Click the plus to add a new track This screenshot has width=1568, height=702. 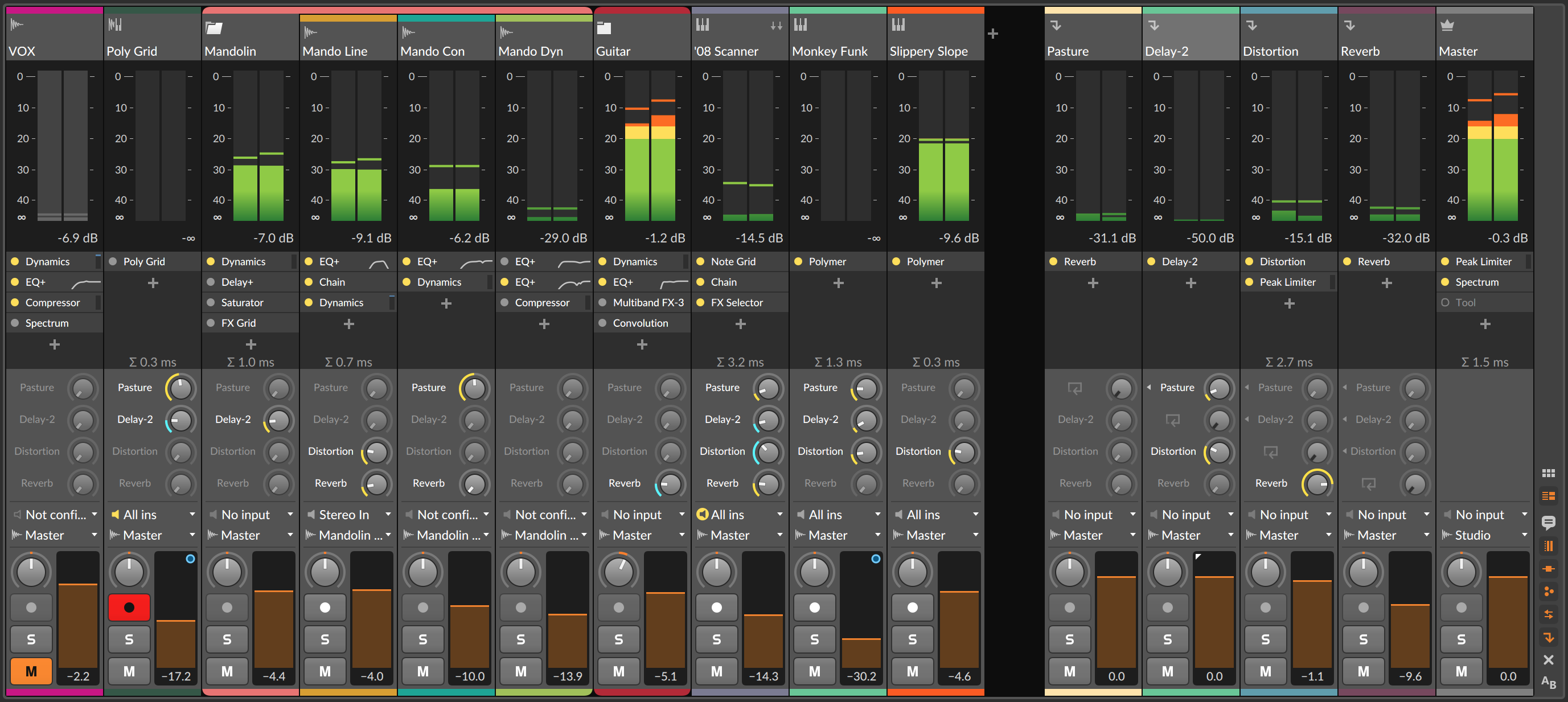point(993,34)
